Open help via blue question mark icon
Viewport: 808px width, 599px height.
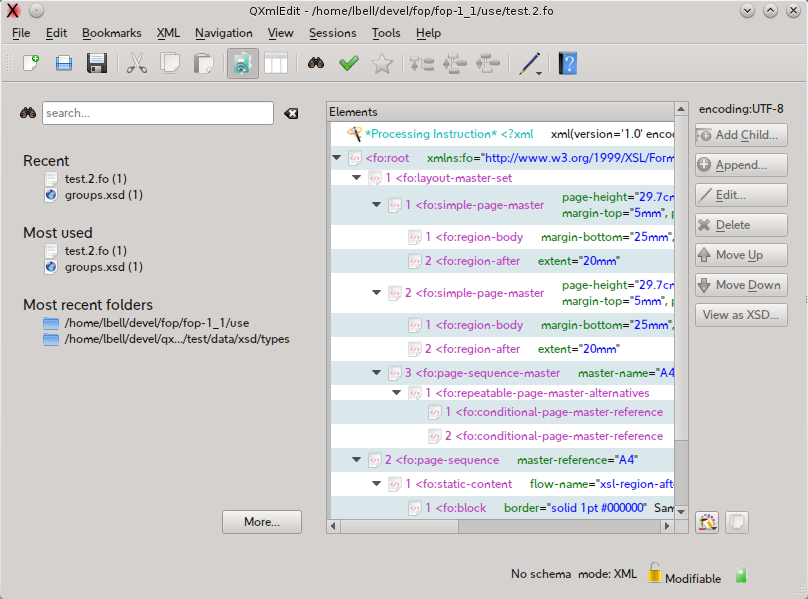click(x=567, y=63)
